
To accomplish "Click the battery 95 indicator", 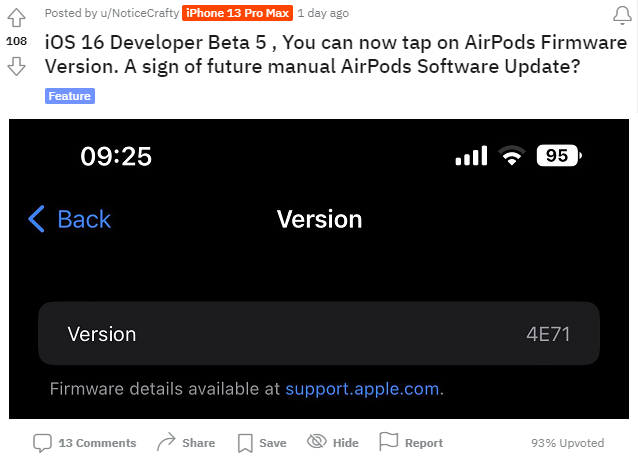I will (x=559, y=155).
